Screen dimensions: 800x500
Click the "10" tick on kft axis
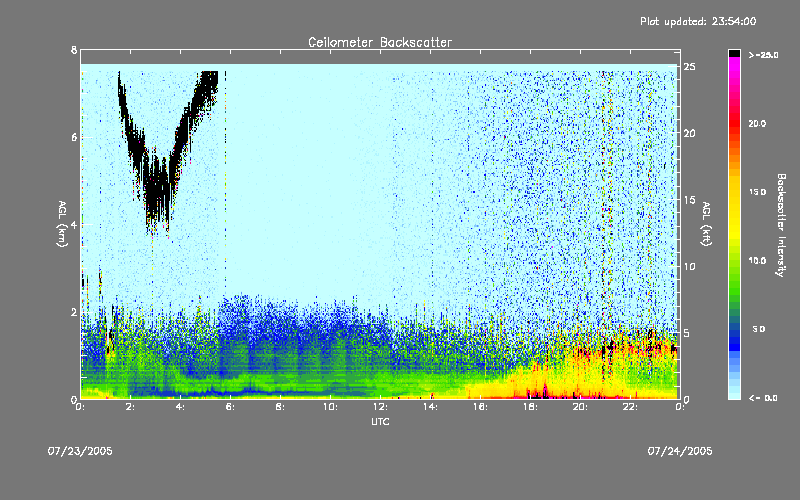[x=690, y=266]
